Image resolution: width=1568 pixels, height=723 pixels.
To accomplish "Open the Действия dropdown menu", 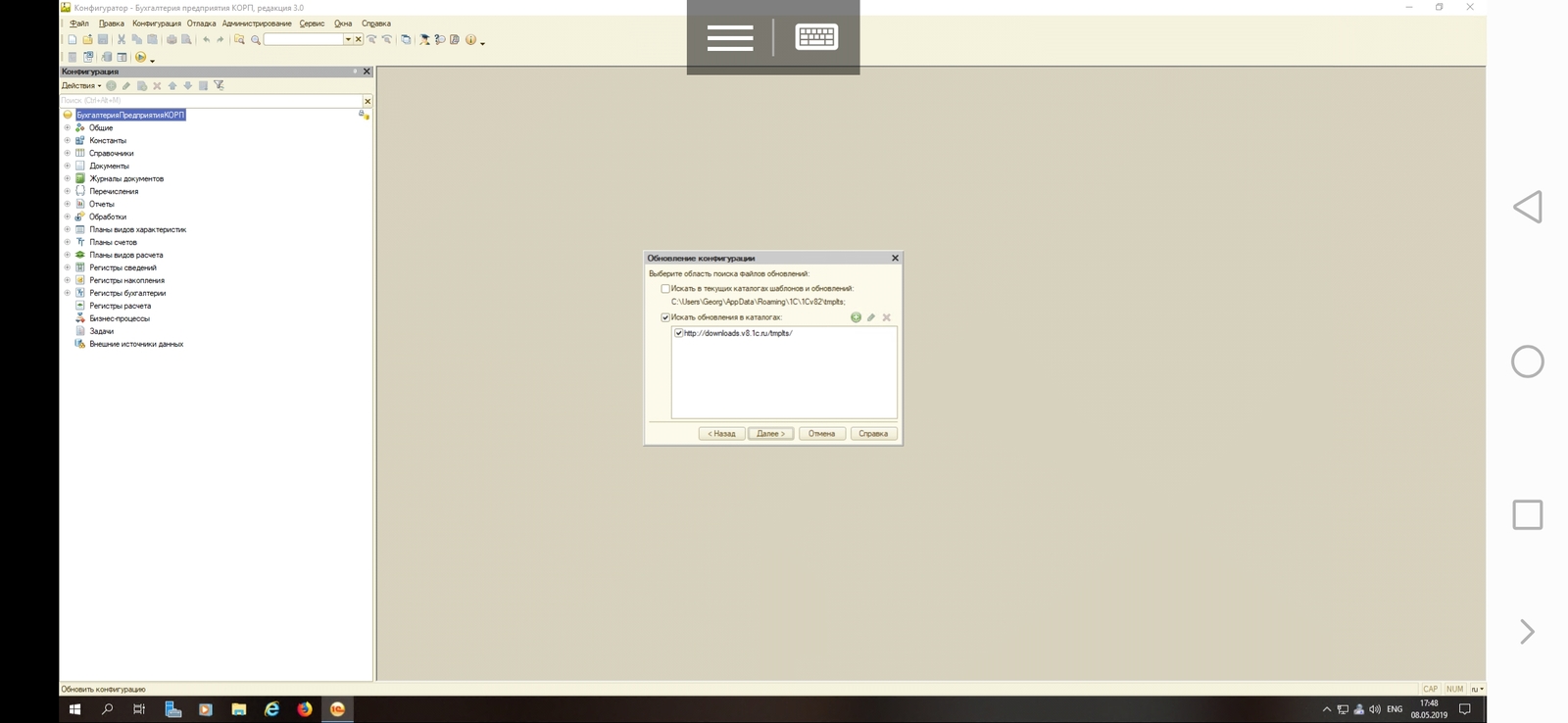I will (x=81, y=86).
